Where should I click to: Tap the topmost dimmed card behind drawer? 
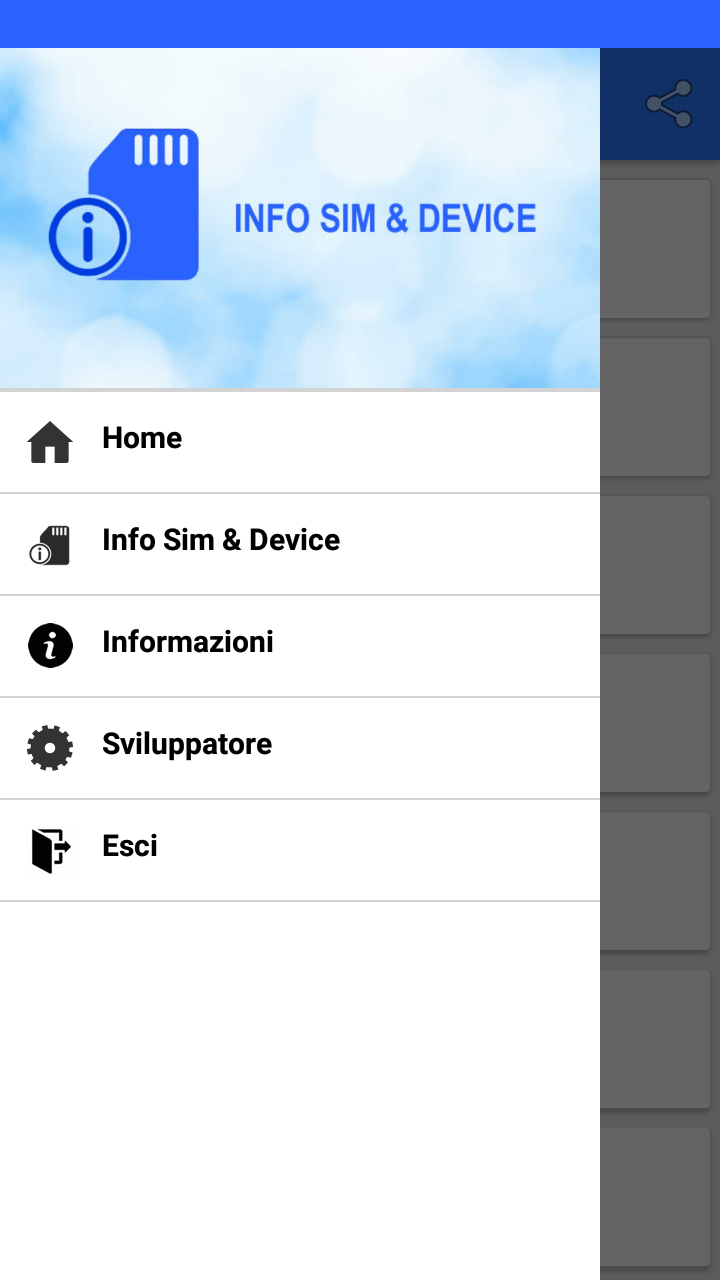(655, 250)
